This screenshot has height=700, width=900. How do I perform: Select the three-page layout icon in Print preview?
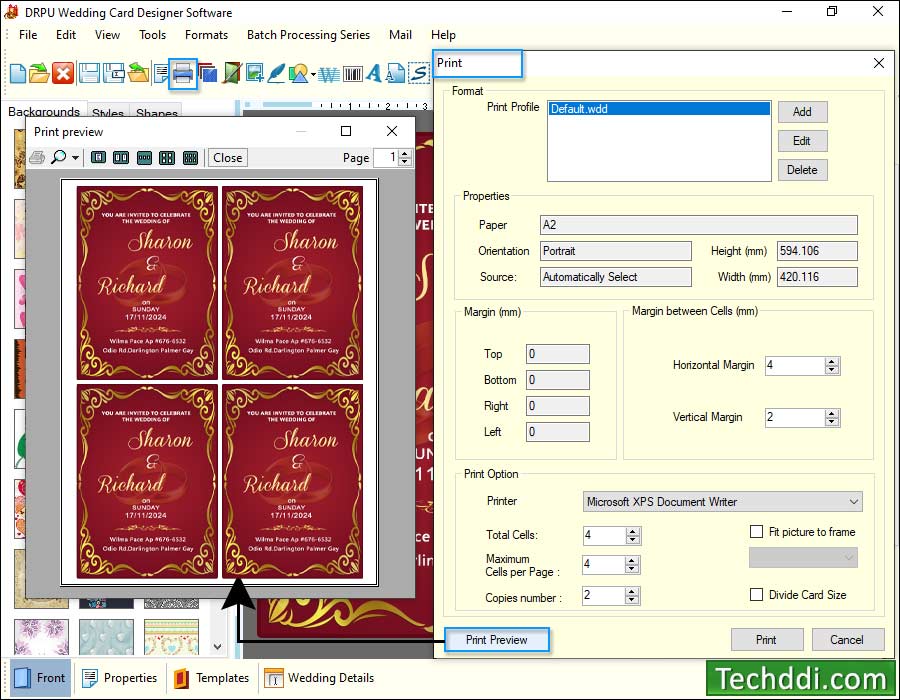click(x=144, y=157)
